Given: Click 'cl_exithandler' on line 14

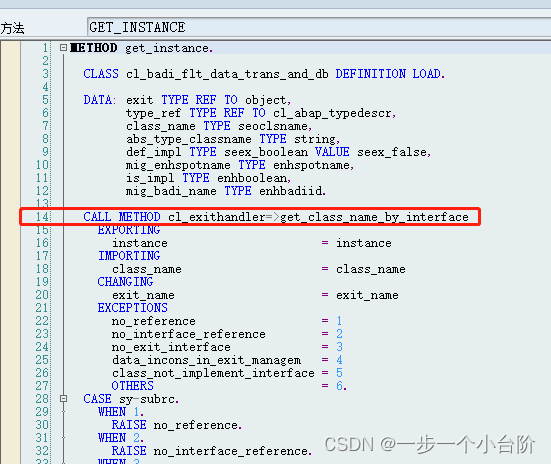Looking at the screenshot, I should 217,217.
